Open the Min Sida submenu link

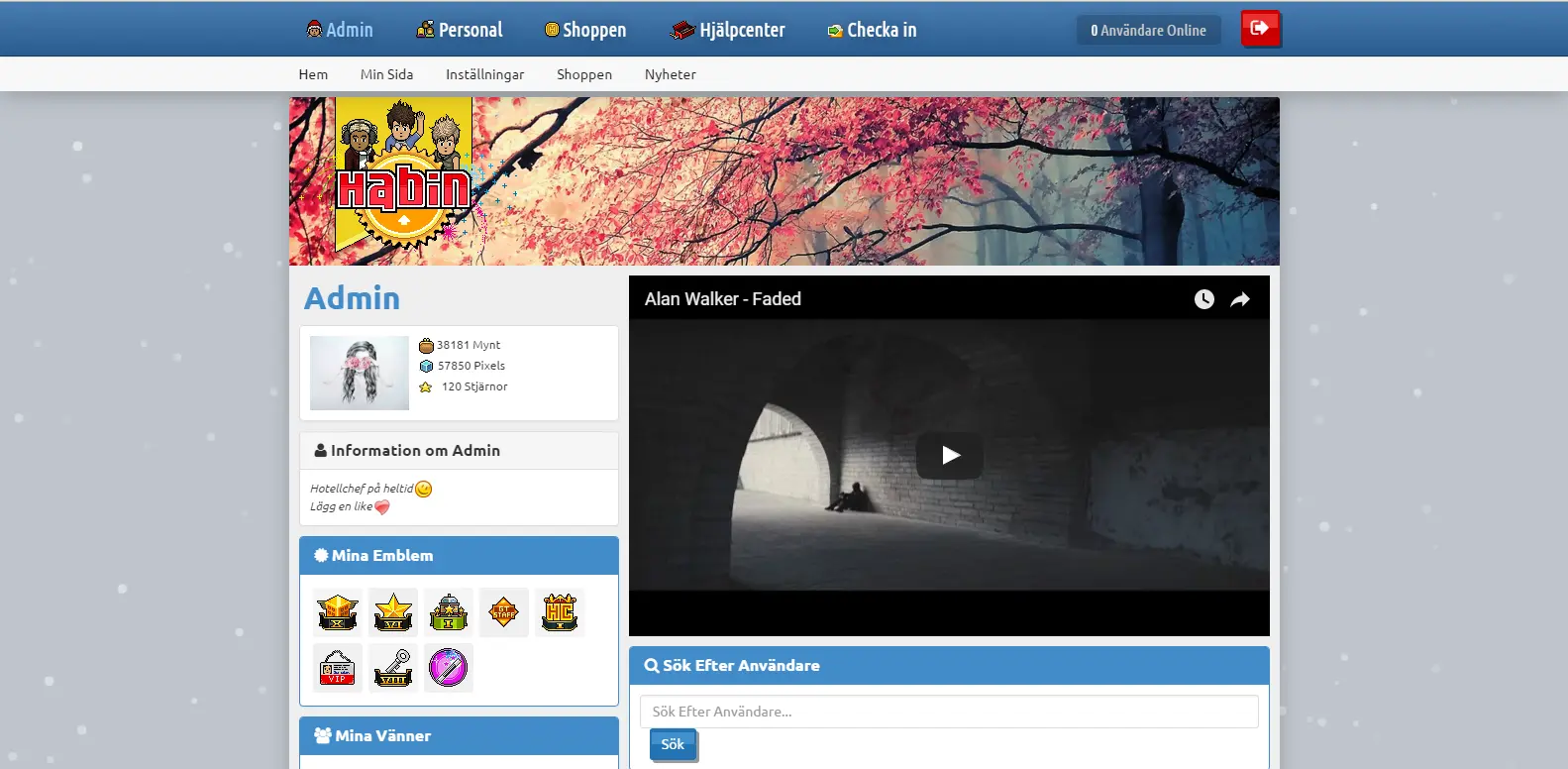386,74
